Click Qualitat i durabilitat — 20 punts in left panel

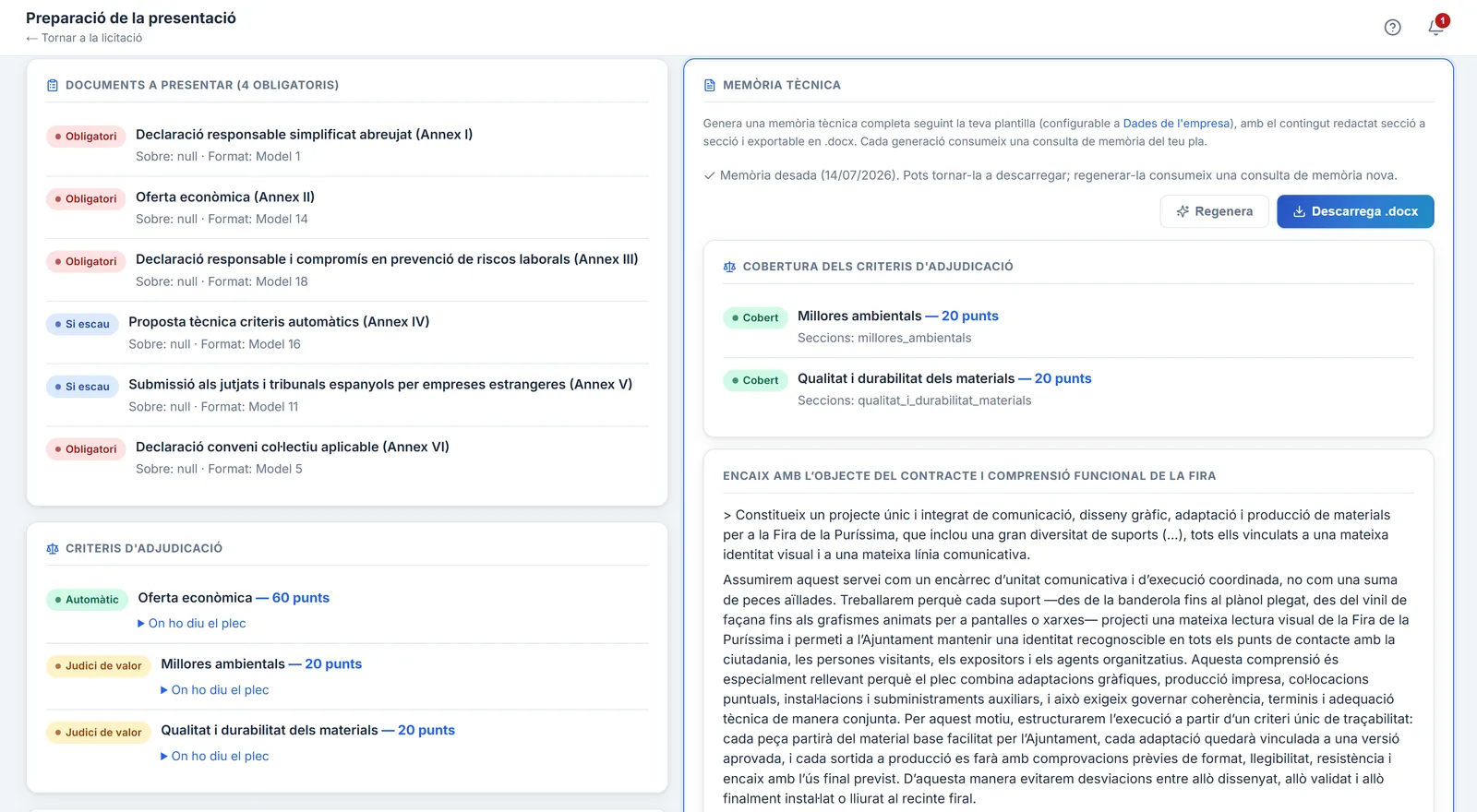(308, 731)
